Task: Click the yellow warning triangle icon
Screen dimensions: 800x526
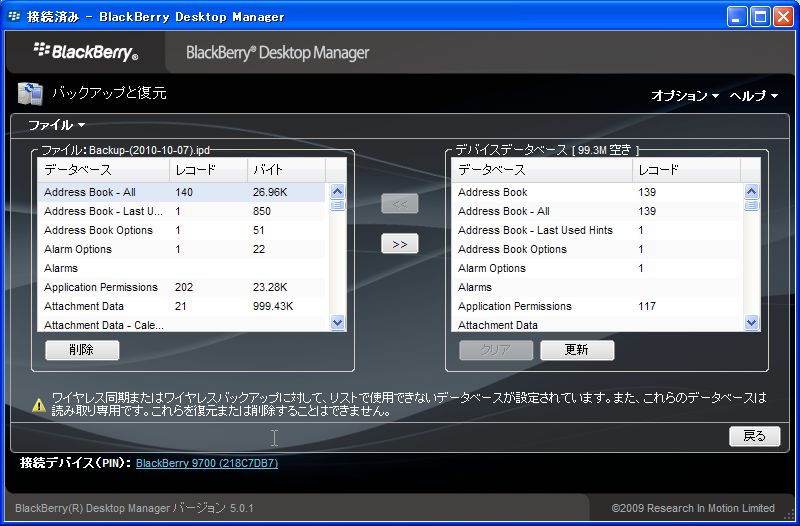Action: (x=38, y=405)
